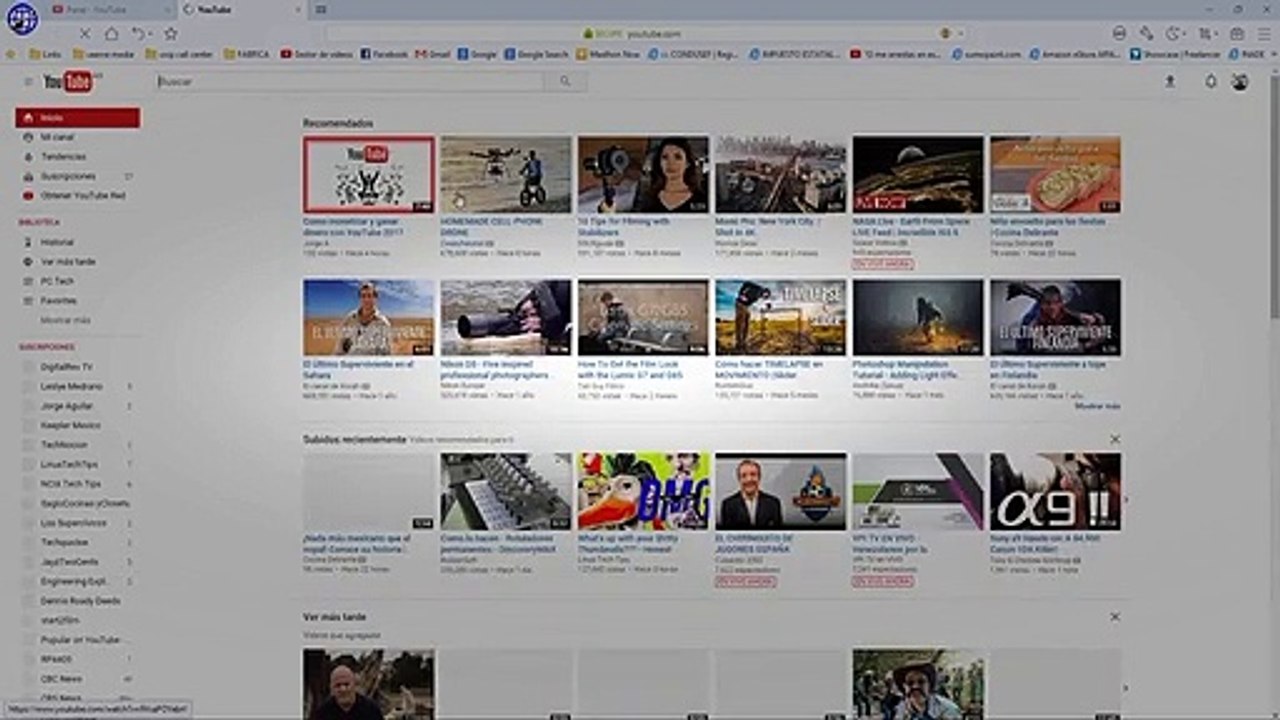
Task: Close the first YouTube browser tab
Action: [167, 9]
